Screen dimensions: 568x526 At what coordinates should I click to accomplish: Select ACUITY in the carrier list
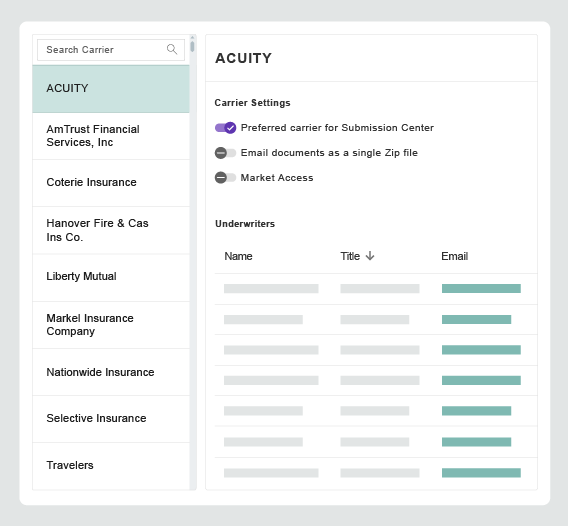(111, 89)
